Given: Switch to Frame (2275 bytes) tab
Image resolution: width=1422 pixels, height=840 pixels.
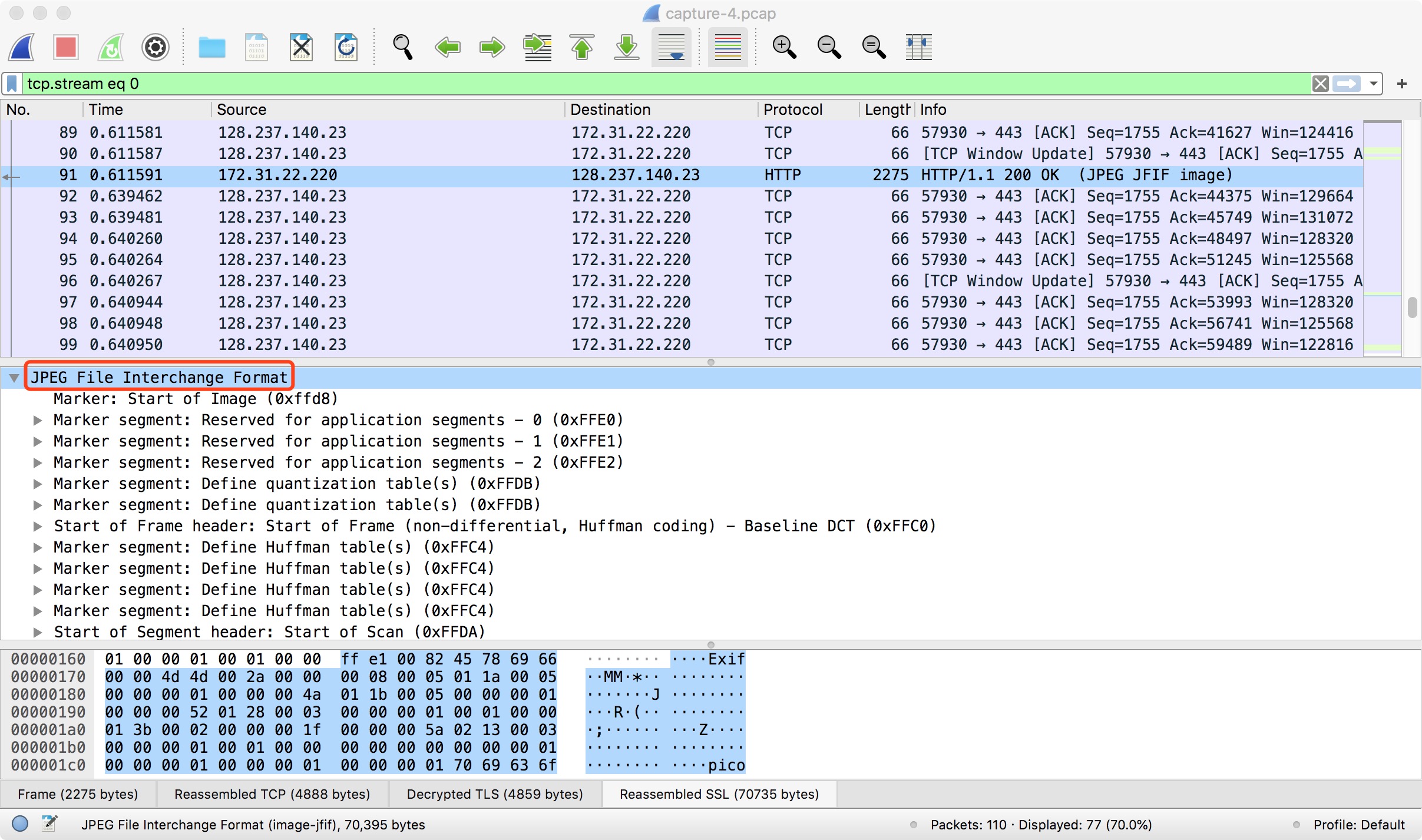Looking at the screenshot, I should (78, 794).
